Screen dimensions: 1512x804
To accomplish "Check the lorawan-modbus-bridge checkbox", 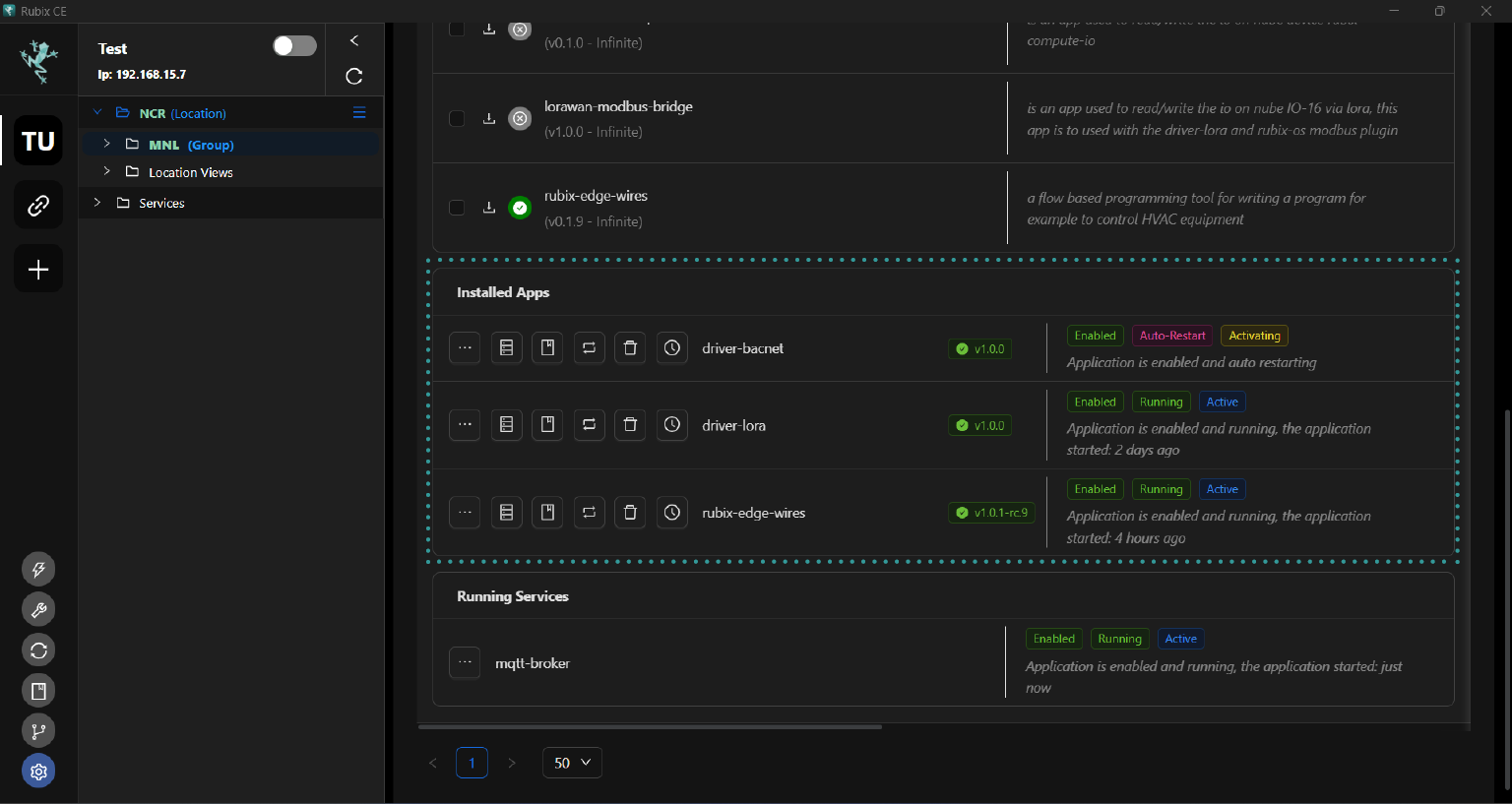I will [457, 118].
